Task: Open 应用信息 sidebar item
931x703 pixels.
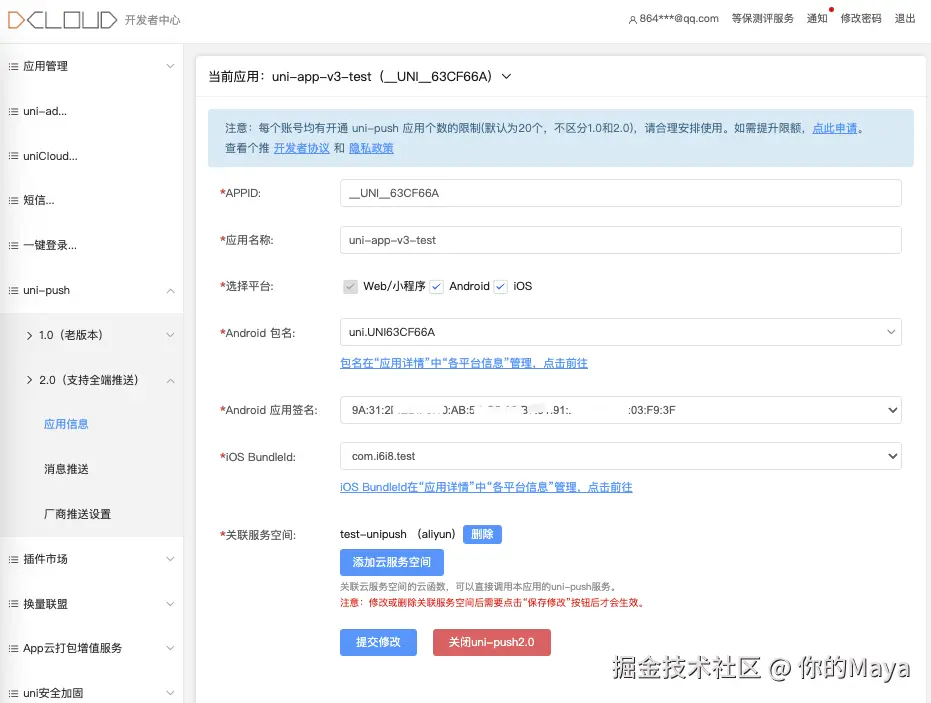Action: point(66,424)
